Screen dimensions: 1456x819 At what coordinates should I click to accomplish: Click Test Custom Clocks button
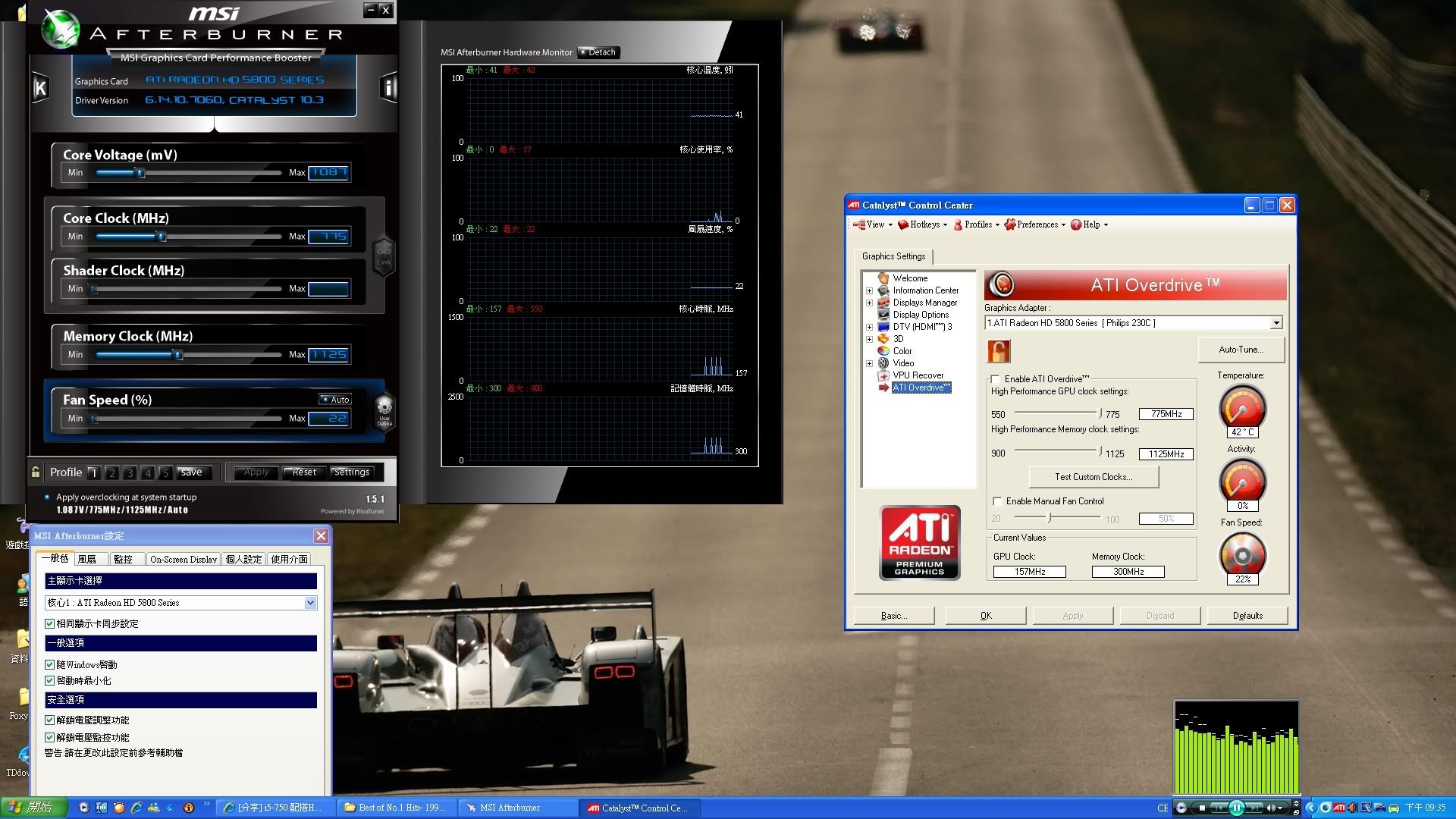[1094, 477]
